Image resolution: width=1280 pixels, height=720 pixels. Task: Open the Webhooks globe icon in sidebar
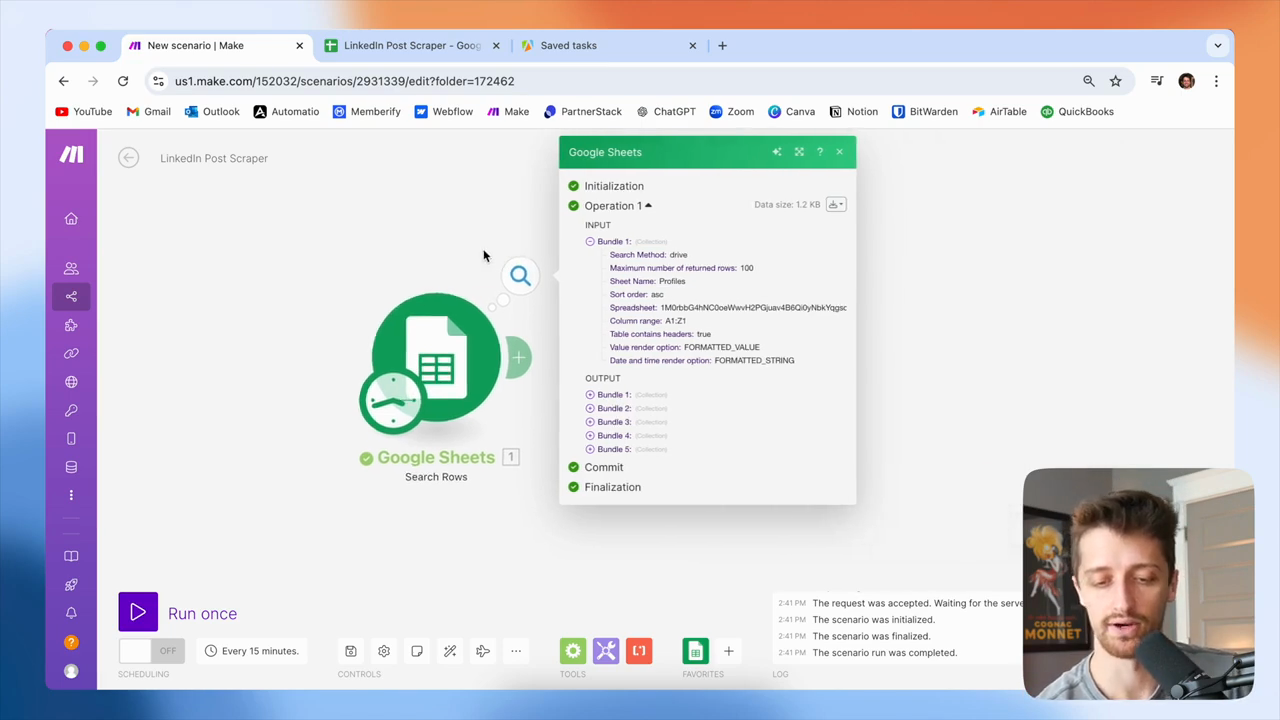tap(71, 382)
